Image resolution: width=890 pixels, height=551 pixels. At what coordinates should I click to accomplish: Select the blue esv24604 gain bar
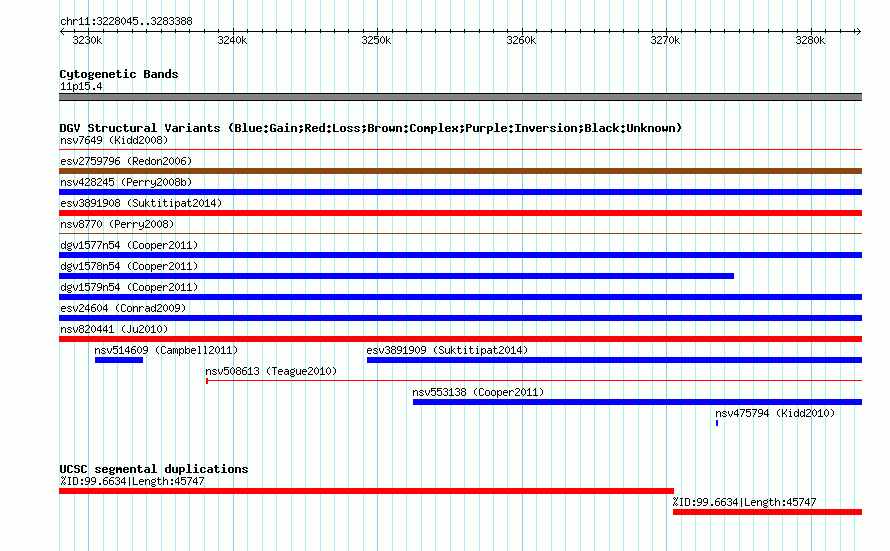point(460,318)
